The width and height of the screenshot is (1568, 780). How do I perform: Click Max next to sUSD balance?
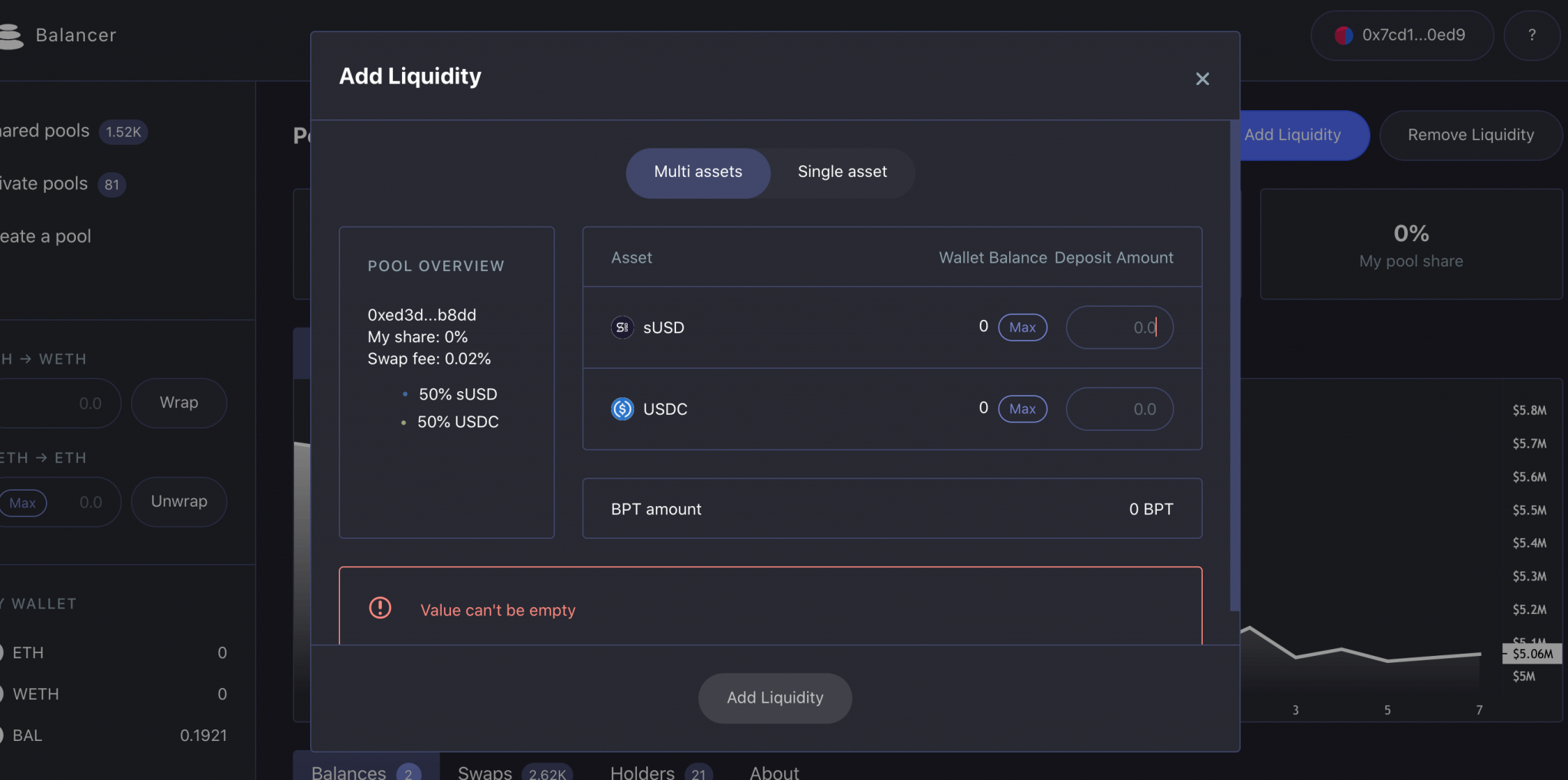click(x=1022, y=327)
